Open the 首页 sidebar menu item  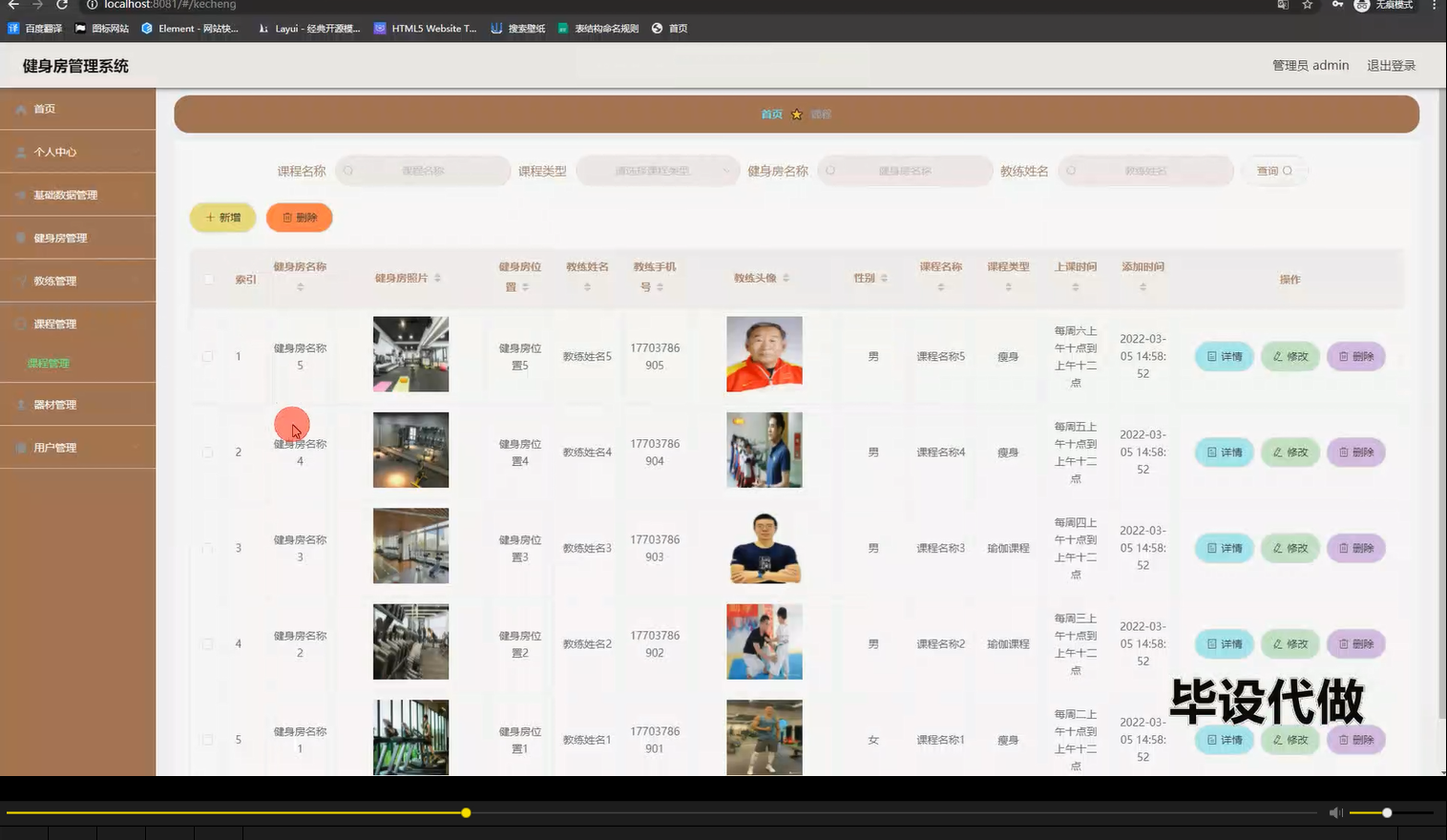click(x=77, y=109)
